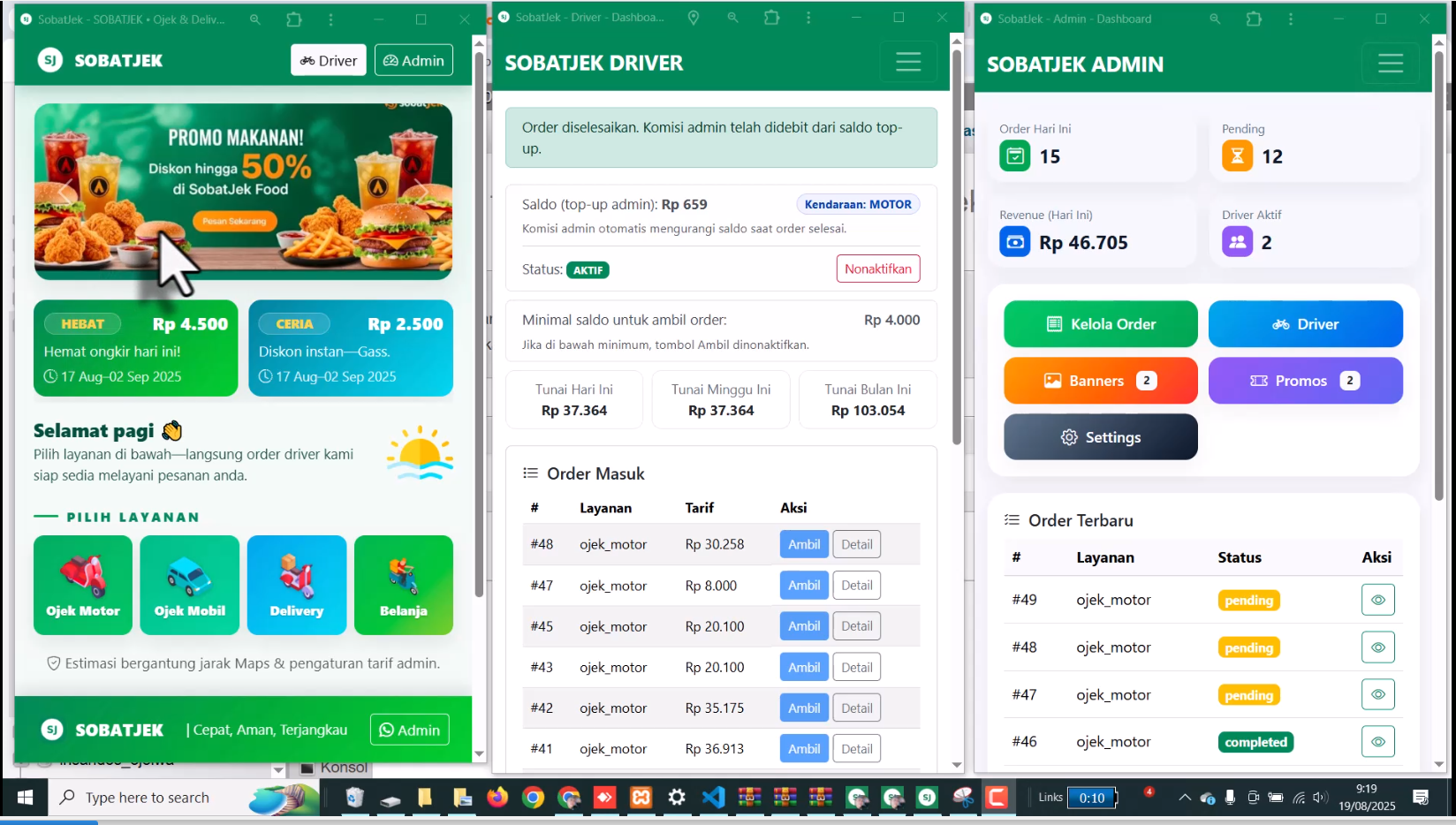Open extensions puzzle icon in admin window
This screenshot has width=1456, height=825.
pos(1254,19)
